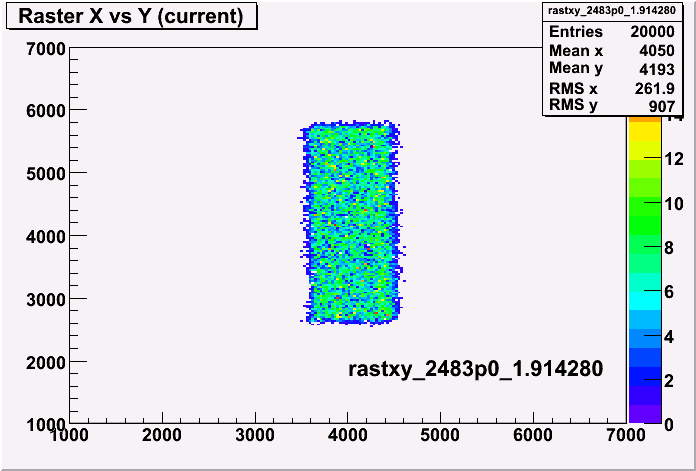Click the Y-axis label 2000
The height and width of the screenshot is (471, 696).
[x=46, y=362]
